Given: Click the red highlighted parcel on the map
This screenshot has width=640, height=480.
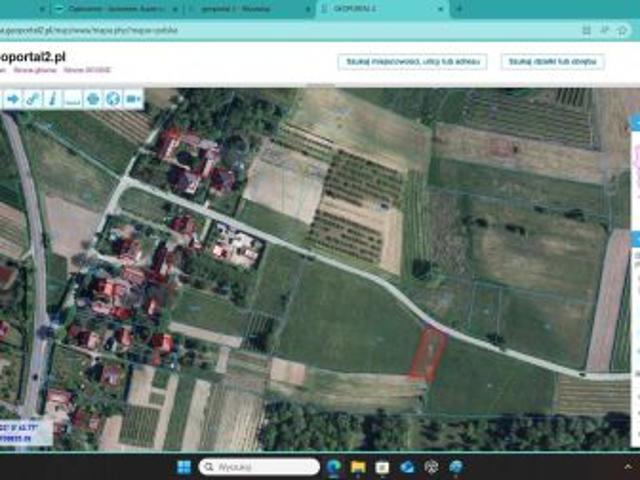Looking at the screenshot, I should tap(428, 354).
